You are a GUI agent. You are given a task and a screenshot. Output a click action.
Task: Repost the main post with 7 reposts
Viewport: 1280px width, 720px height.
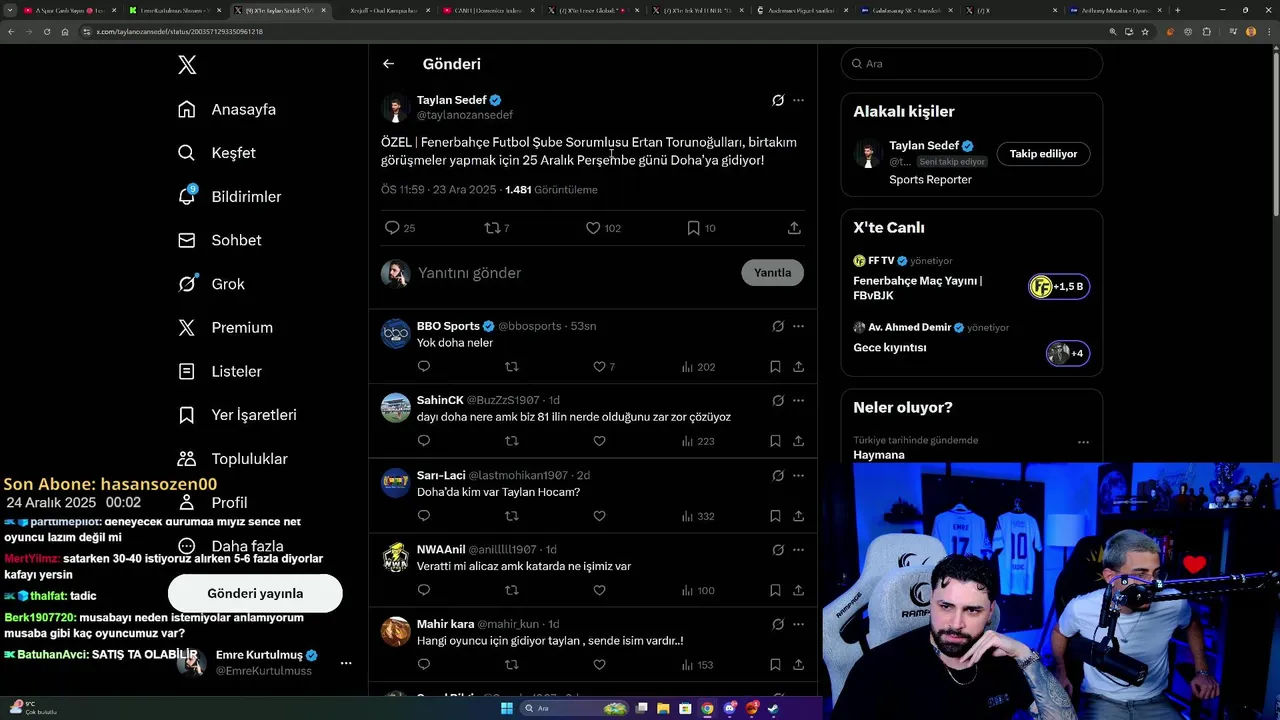[x=492, y=228]
